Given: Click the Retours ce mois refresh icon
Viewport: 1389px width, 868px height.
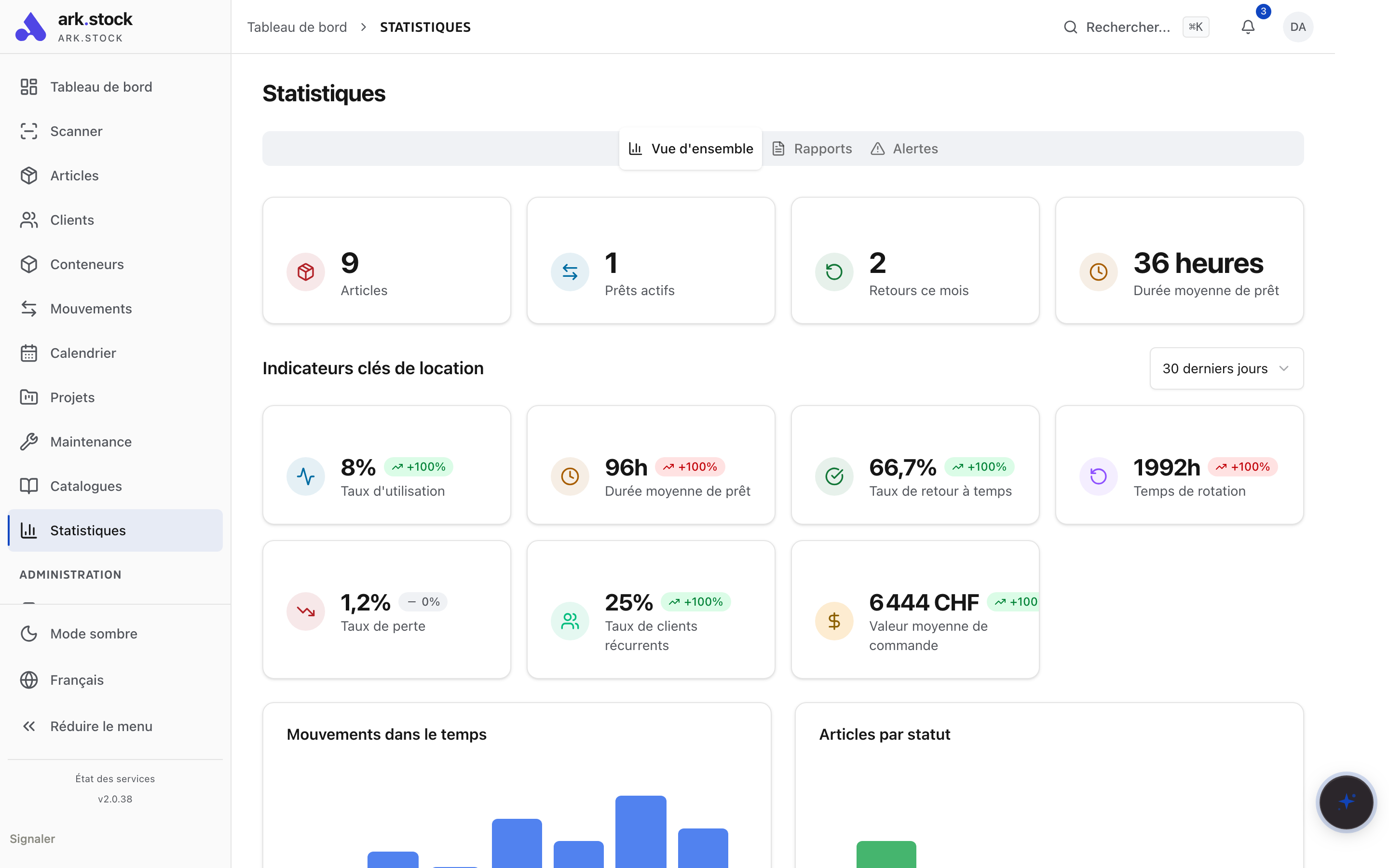Looking at the screenshot, I should 834,271.
